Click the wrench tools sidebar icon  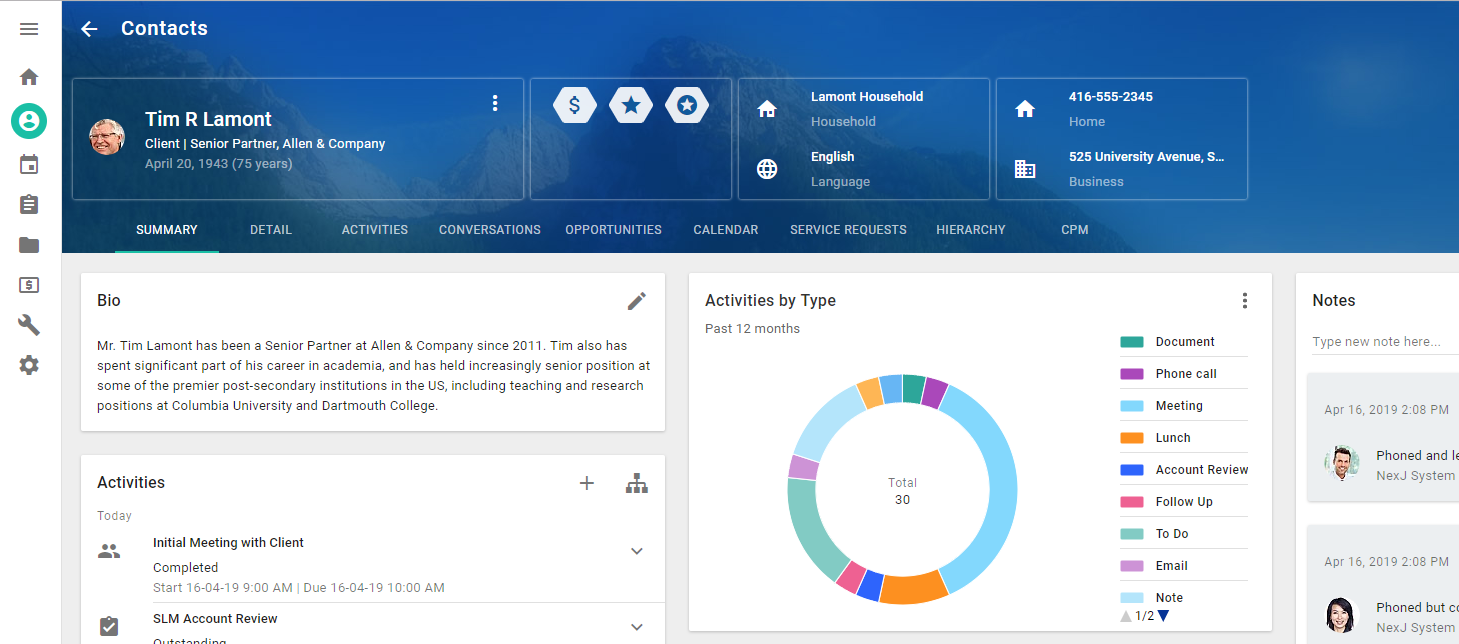pos(29,325)
